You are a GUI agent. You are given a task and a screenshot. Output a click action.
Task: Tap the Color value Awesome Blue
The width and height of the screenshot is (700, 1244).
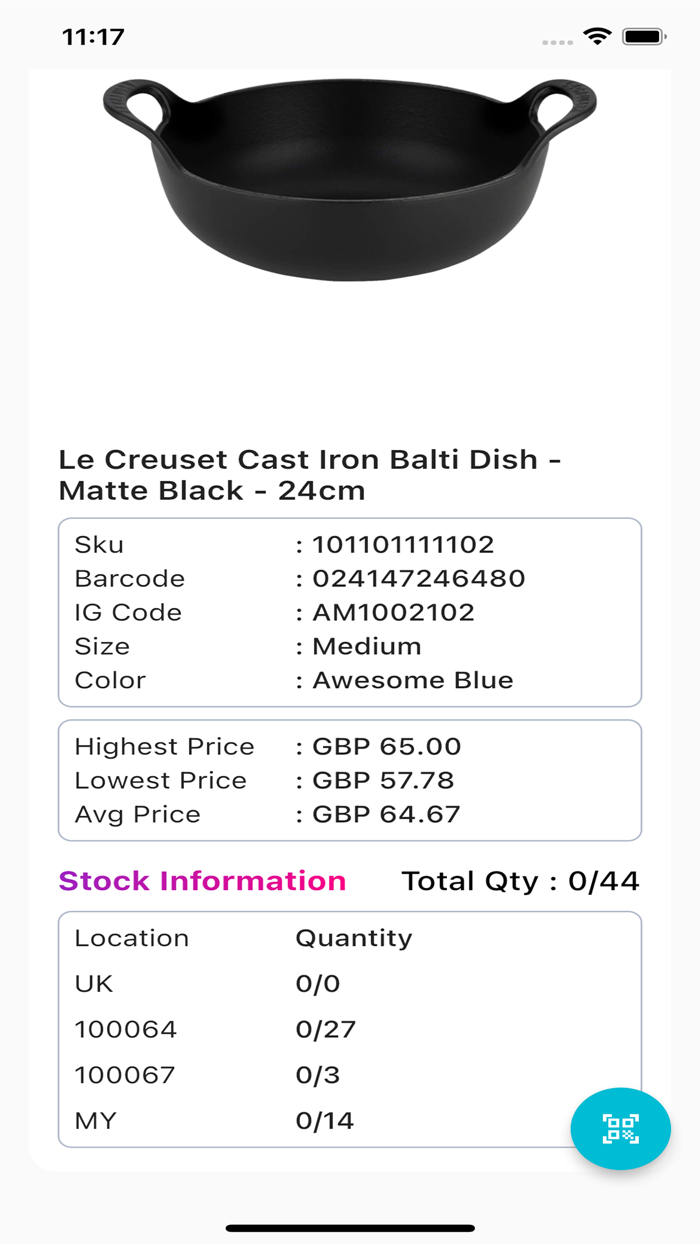coord(412,681)
